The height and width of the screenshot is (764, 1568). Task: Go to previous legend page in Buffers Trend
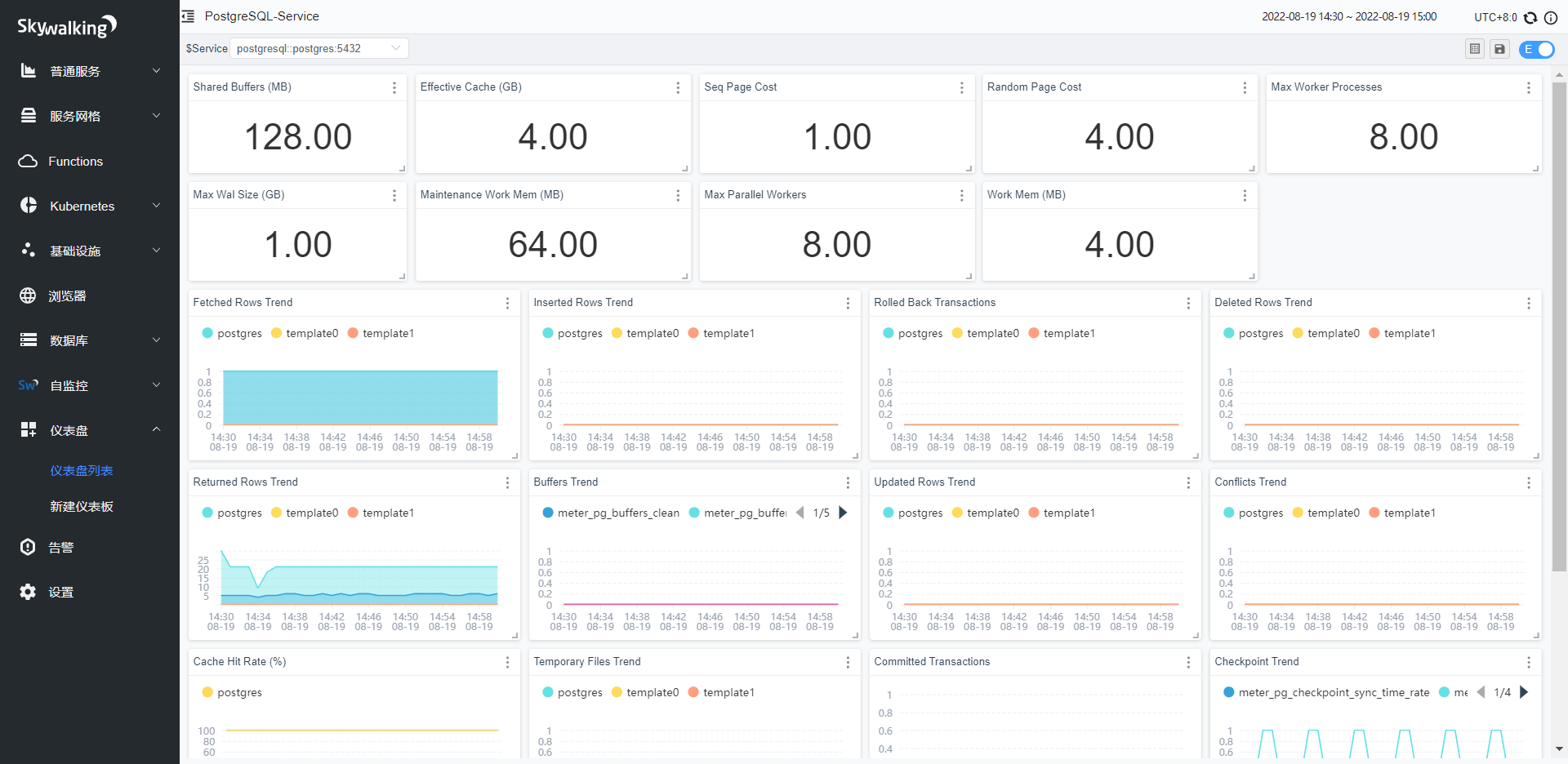click(800, 513)
